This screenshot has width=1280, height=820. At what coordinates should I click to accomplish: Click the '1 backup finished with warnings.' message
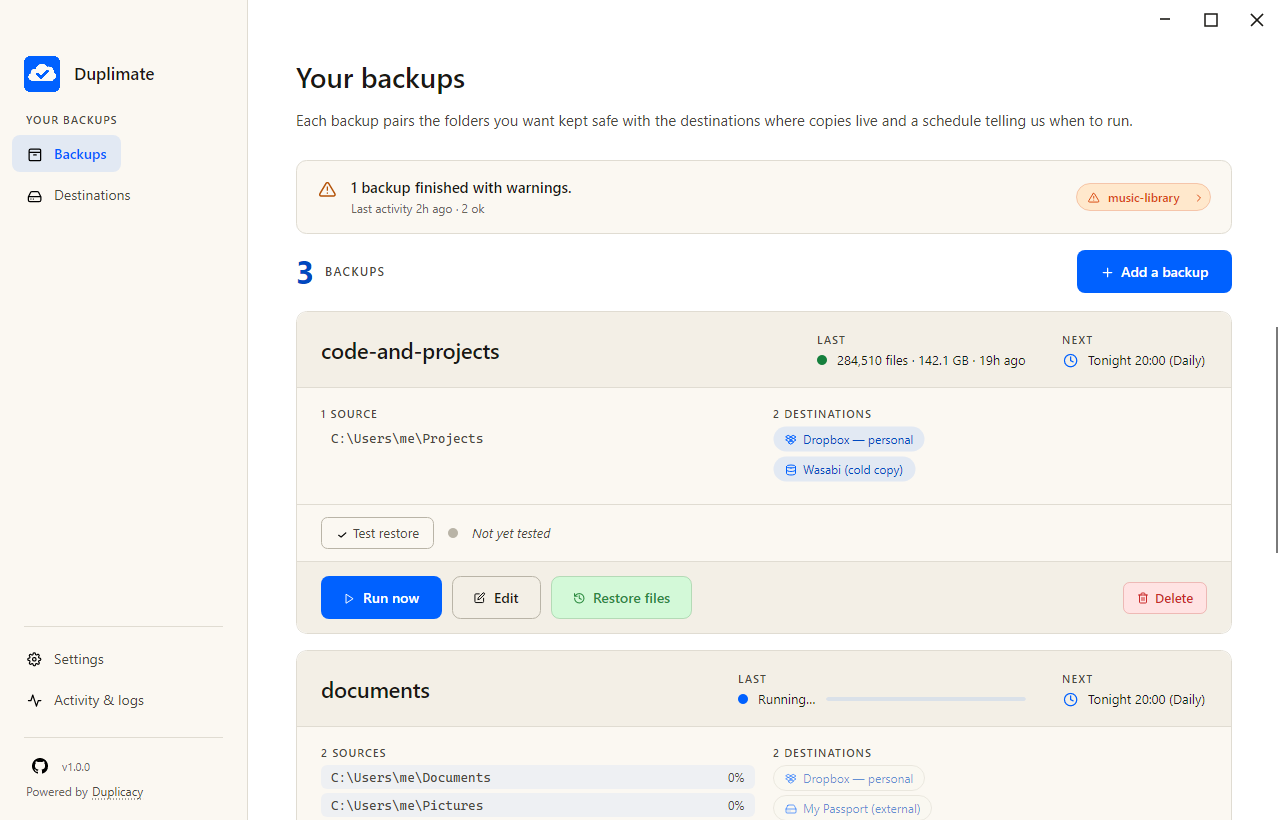(x=461, y=188)
